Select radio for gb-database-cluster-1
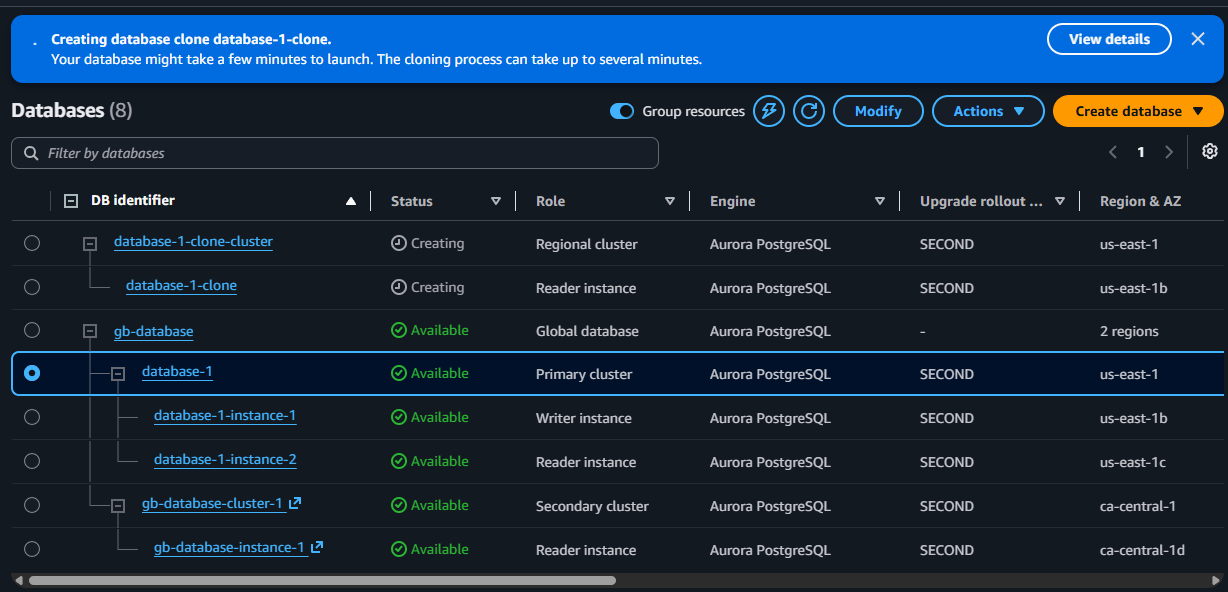This screenshot has width=1228, height=592. coord(32,505)
